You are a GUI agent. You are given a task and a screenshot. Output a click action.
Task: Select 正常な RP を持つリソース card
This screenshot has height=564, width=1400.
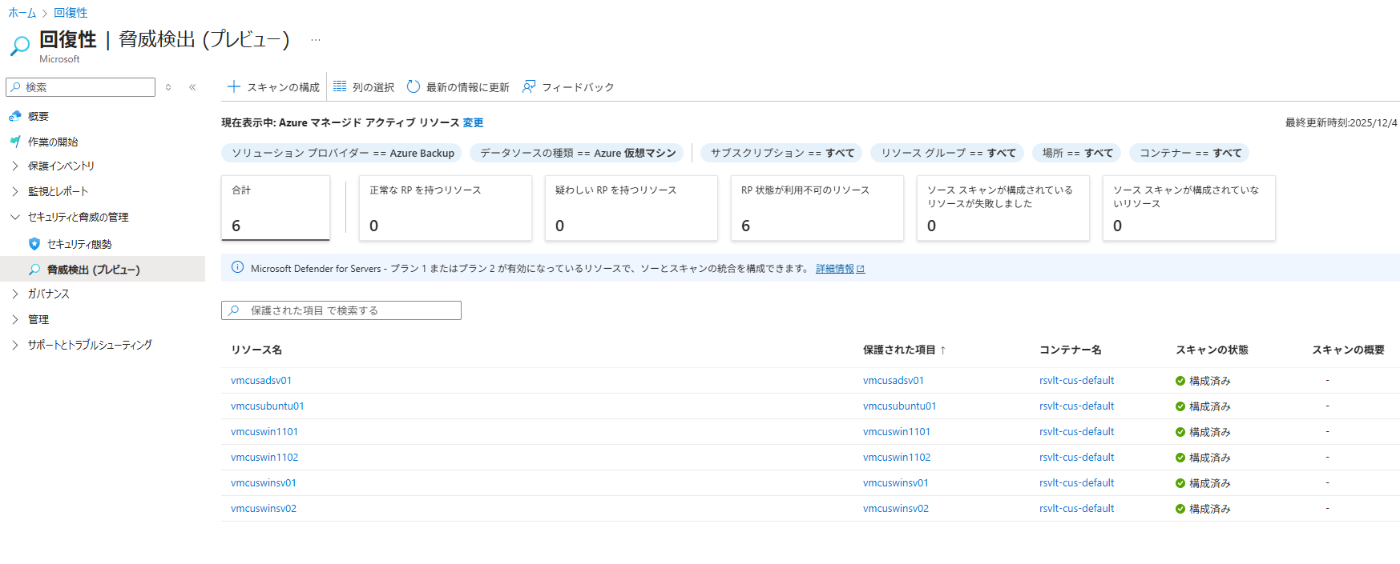tap(445, 208)
